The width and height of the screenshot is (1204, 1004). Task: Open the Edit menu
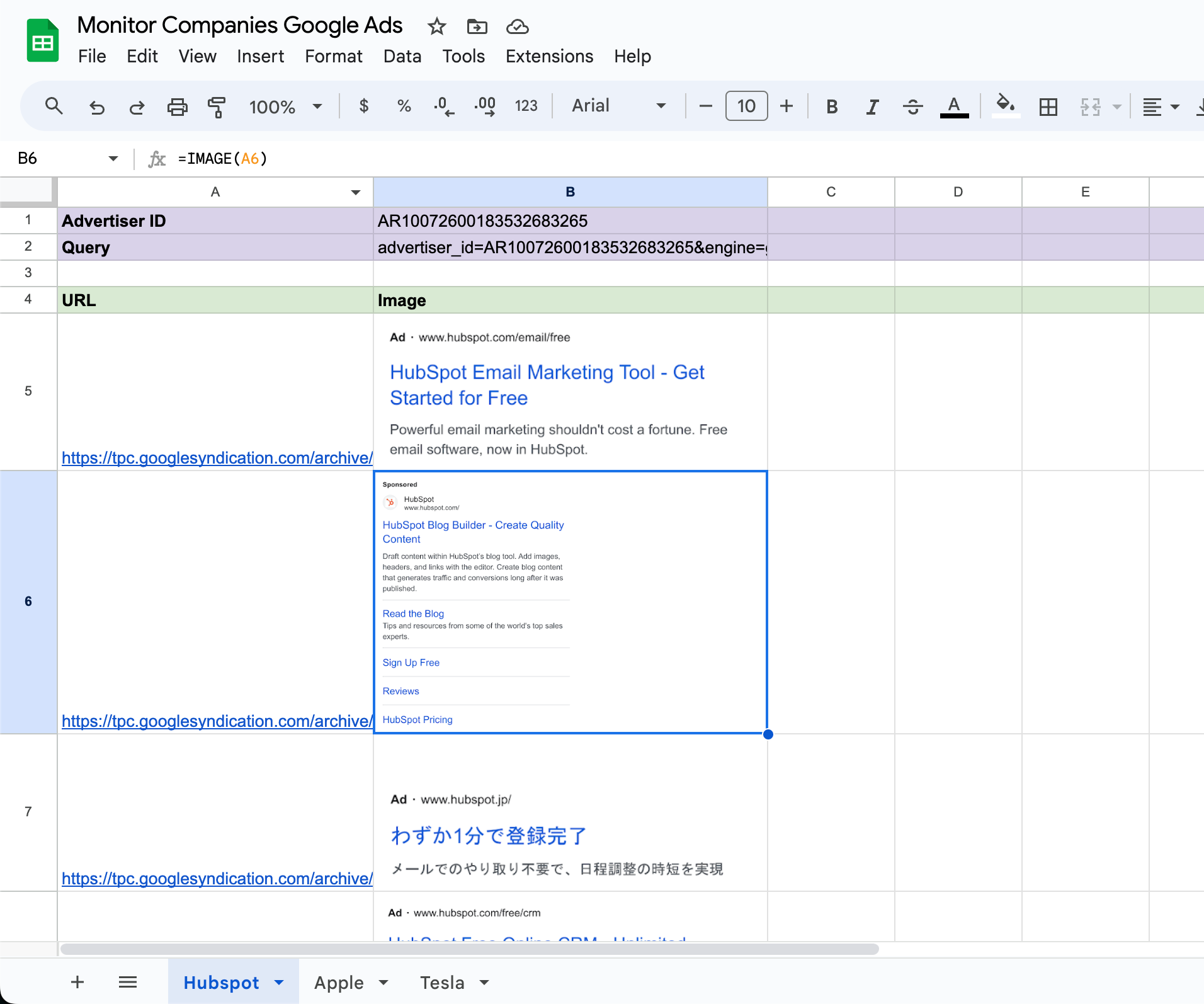[142, 56]
